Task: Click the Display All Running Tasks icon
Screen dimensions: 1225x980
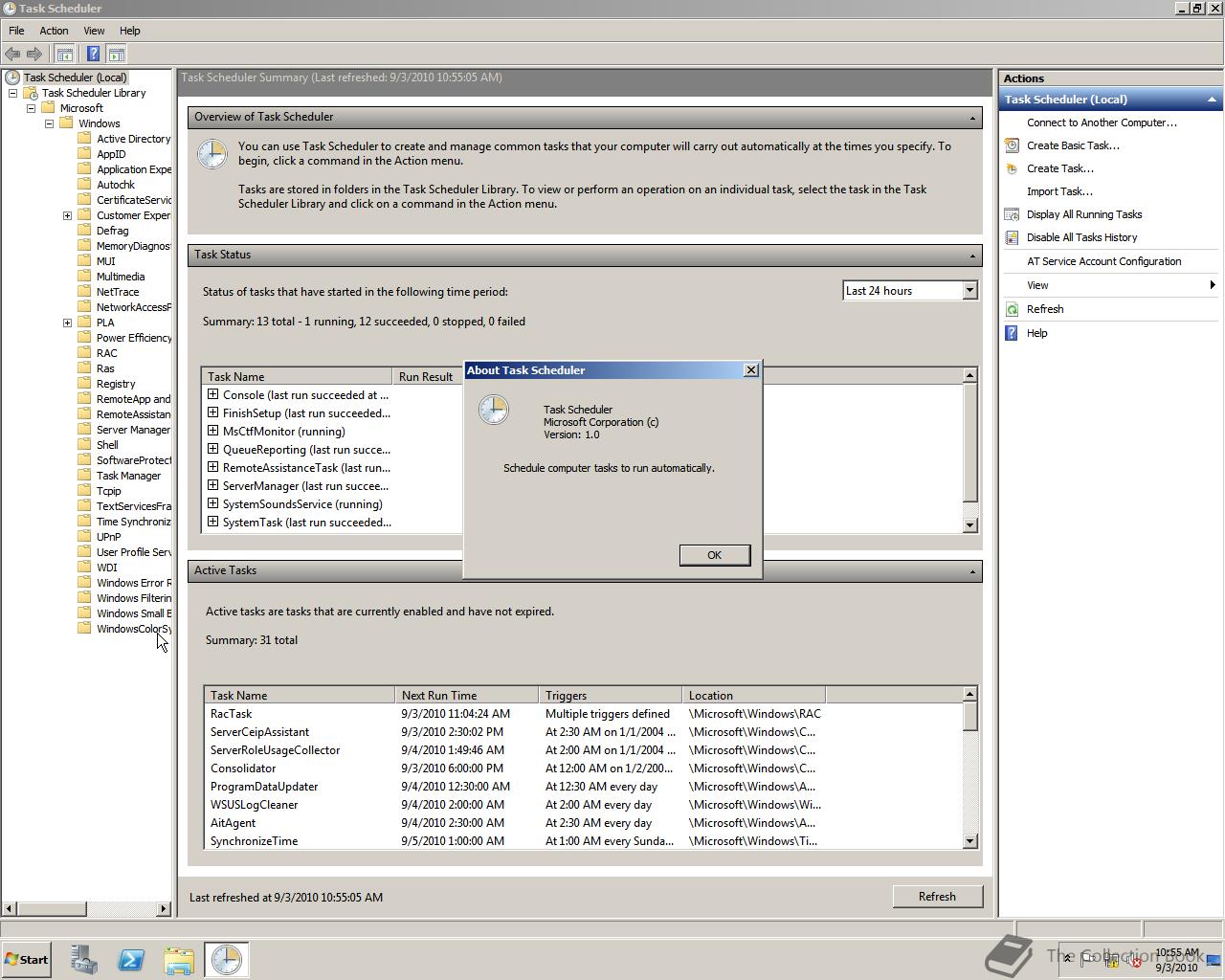Action: click(x=1012, y=214)
